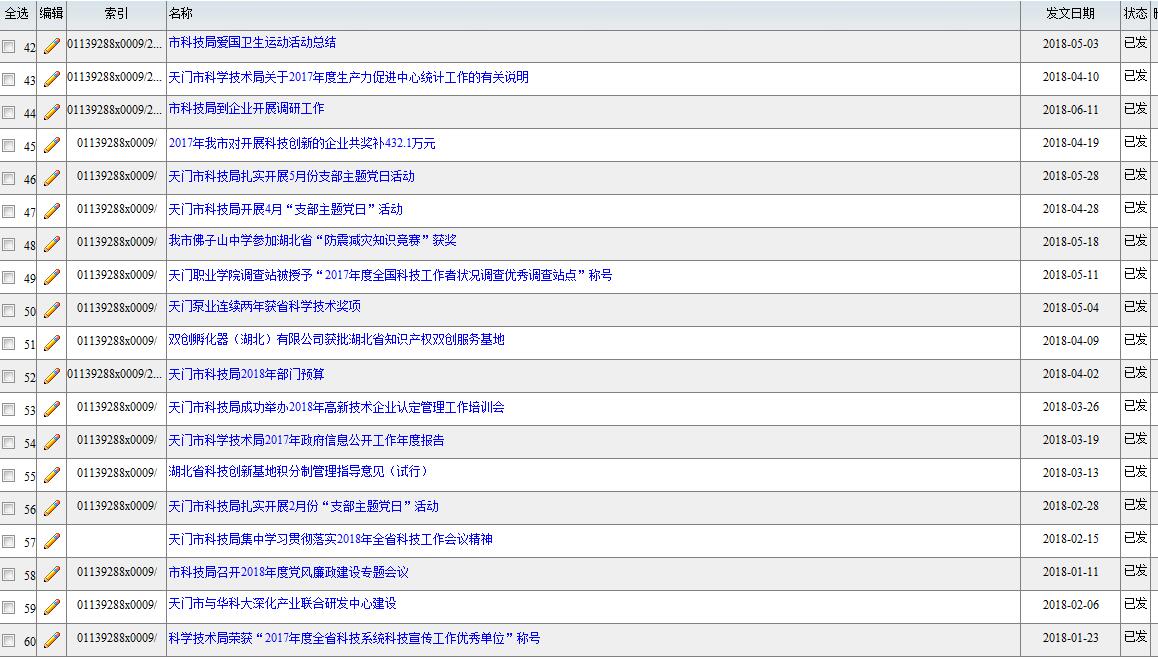Viewport: 1158px width, 660px height.
Task: Open 天门泵业连续两年获省科学技术奖项 article
Action: click(x=264, y=306)
